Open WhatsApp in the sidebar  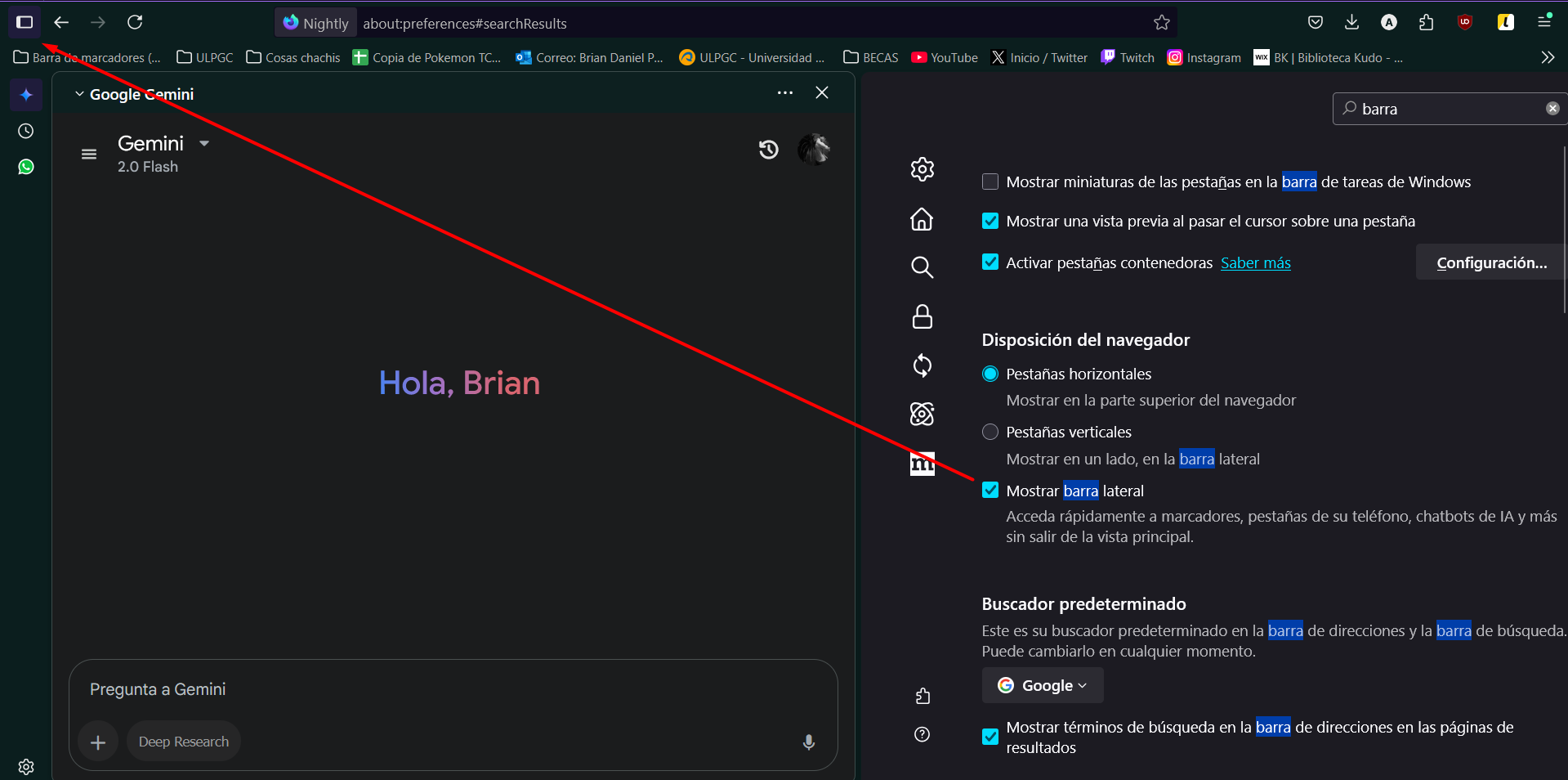click(26, 167)
